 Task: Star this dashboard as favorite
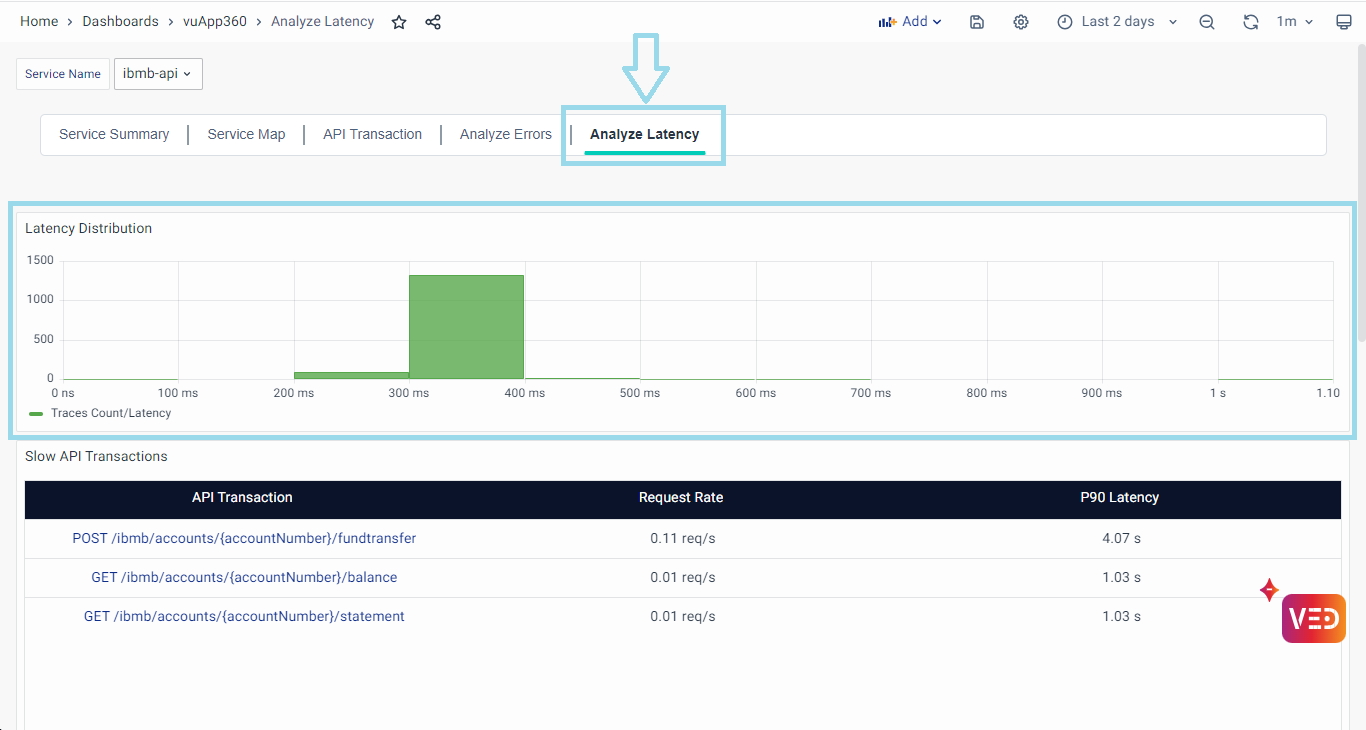tap(399, 22)
